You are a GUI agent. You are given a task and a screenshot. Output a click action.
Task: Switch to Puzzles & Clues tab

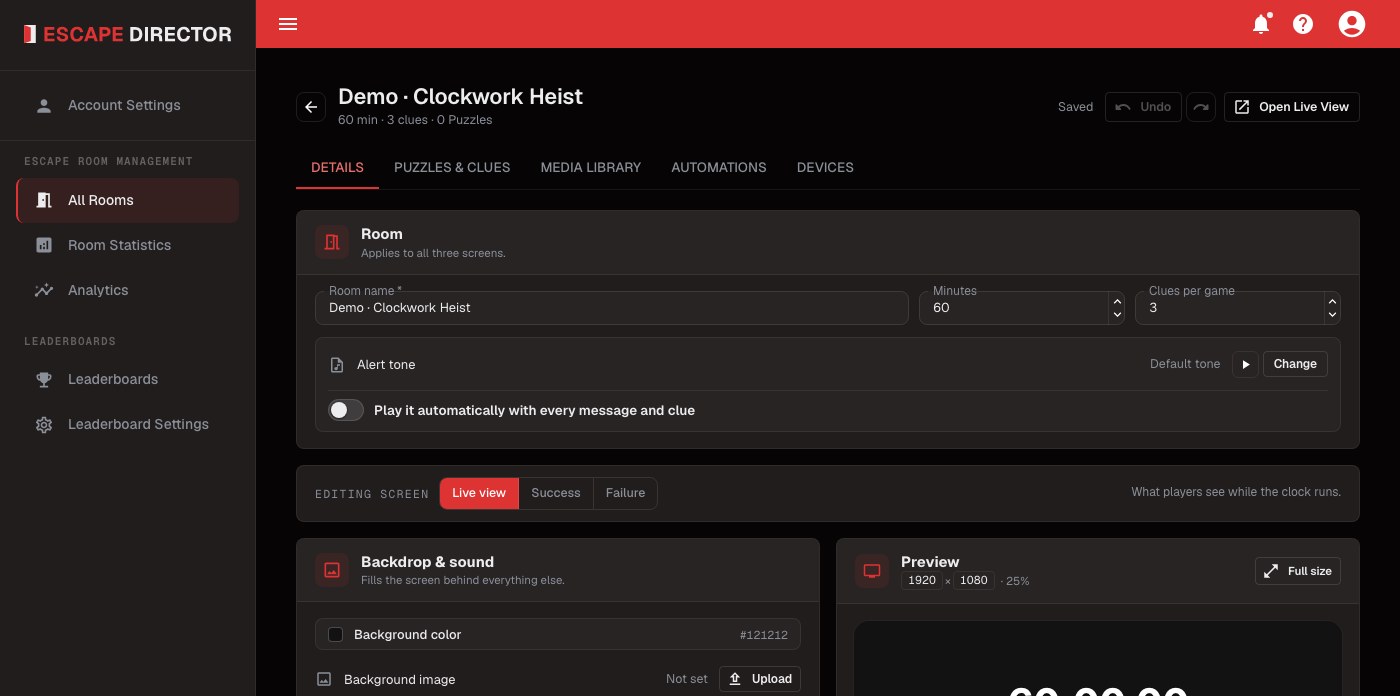(452, 167)
